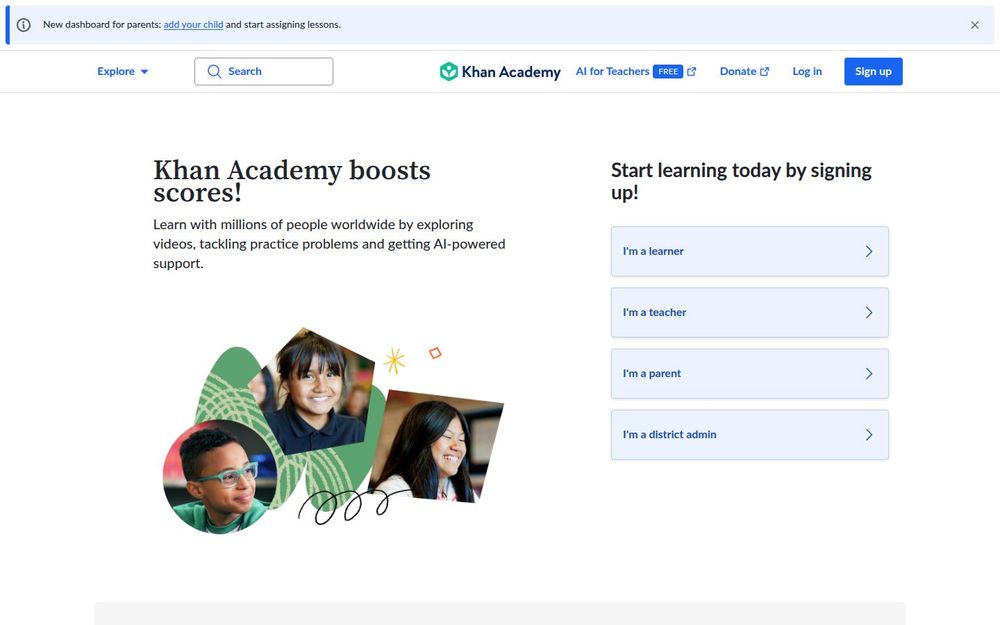
Task: Expand the Explore dropdown menu
Action: click(x=122, y=71)
